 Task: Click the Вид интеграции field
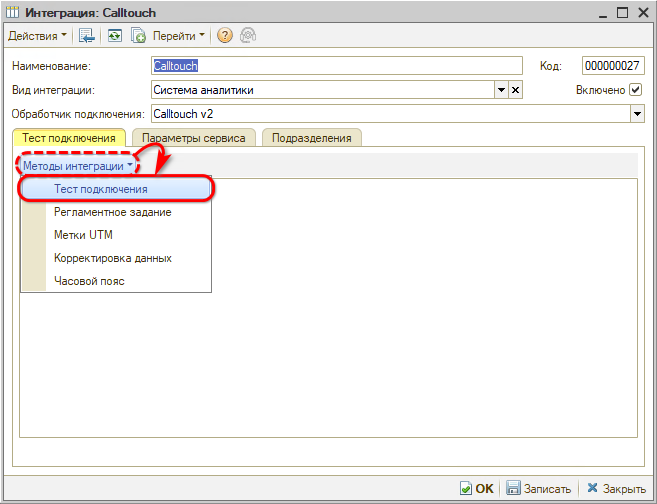click(x=323, y=90)
